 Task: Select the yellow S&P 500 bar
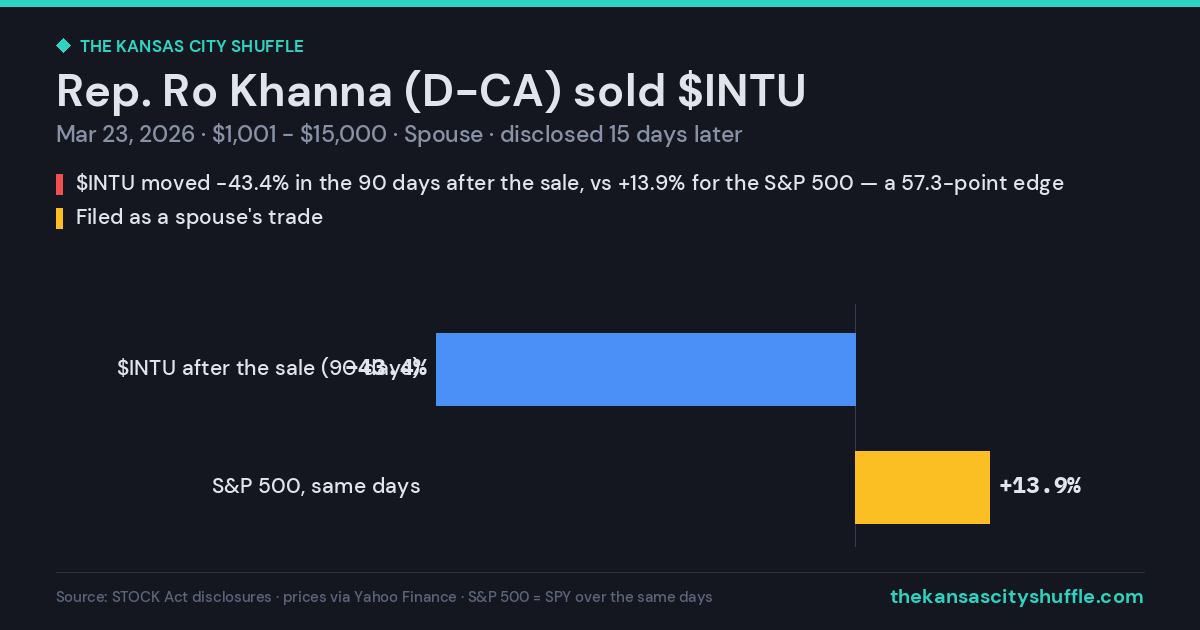[x=922, y=487]
